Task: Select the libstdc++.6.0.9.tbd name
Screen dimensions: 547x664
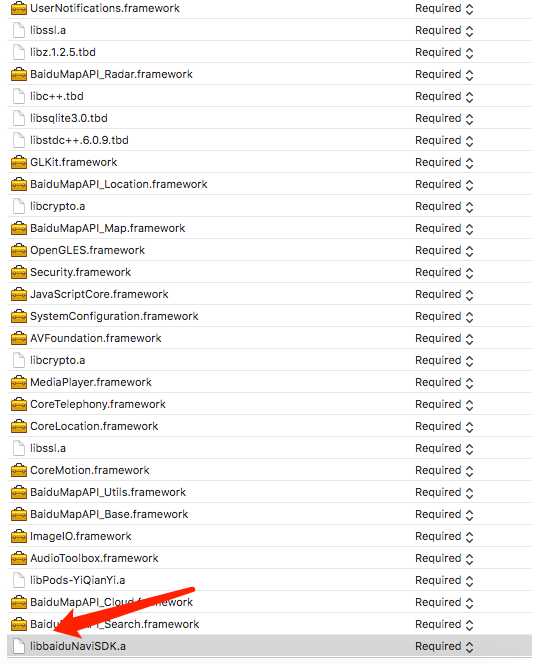Action: click(x=79, y=140)
